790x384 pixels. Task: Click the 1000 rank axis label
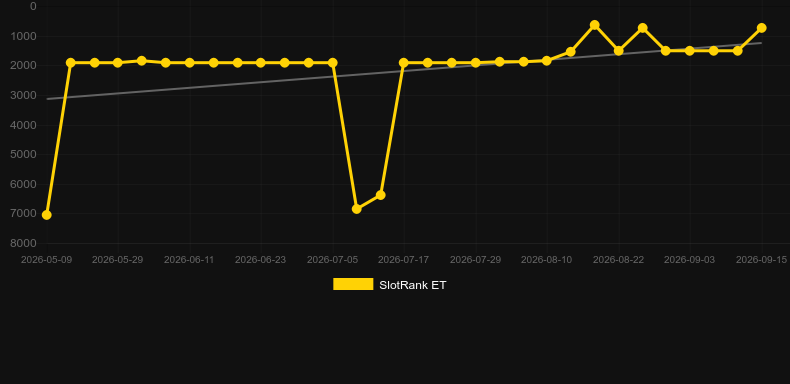point(24,36)
